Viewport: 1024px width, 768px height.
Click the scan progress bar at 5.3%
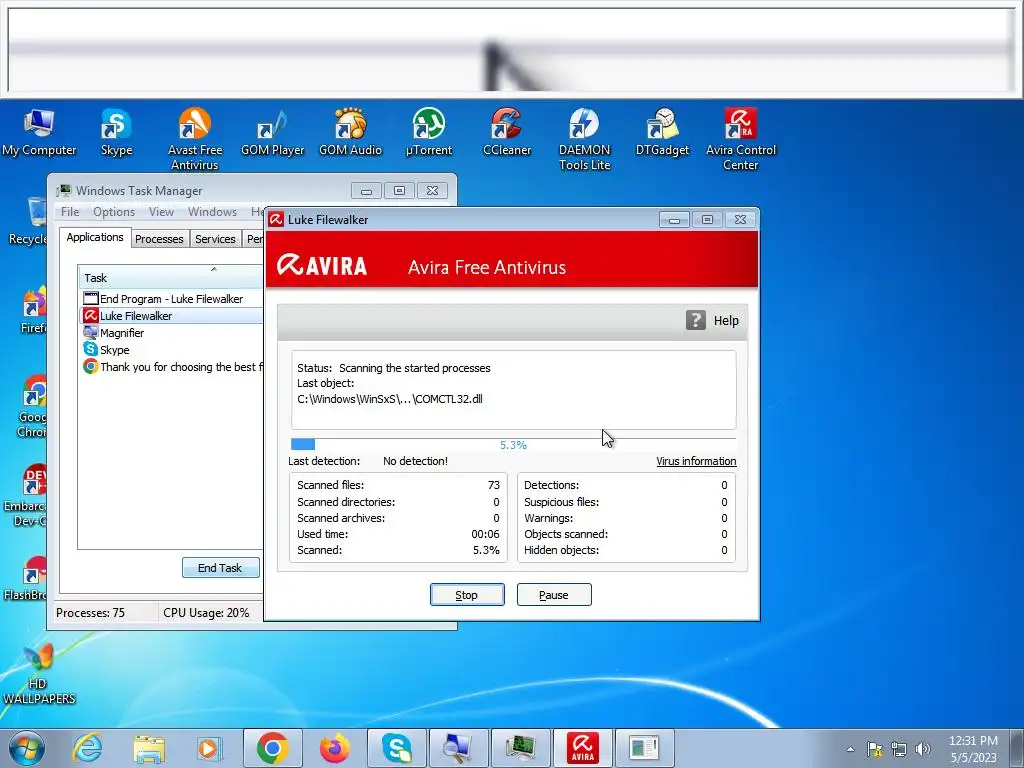pos(513,445)
